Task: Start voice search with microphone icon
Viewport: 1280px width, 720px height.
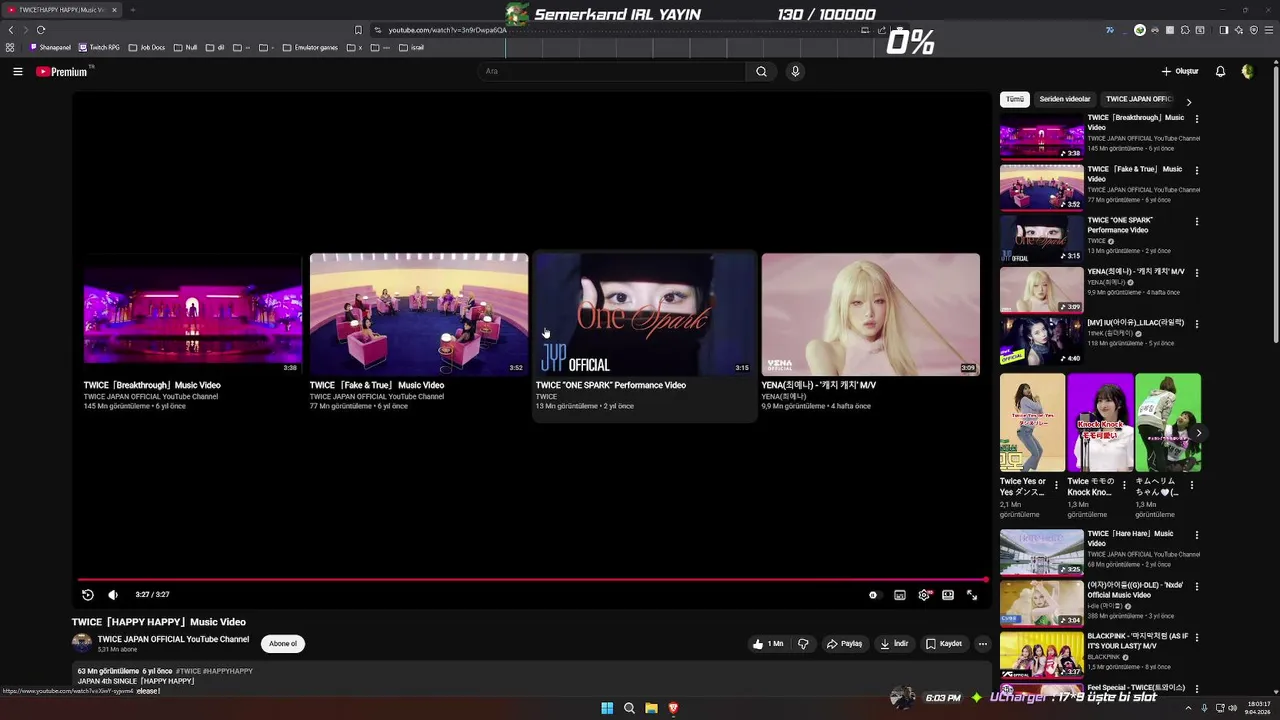Action: 795,71
